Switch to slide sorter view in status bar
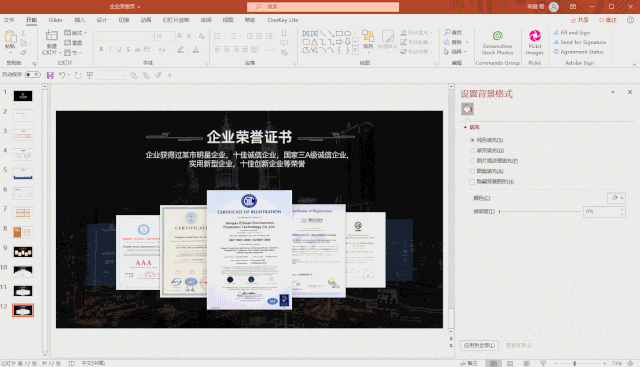This screenshot has height=367, width=640. (510, 363)
